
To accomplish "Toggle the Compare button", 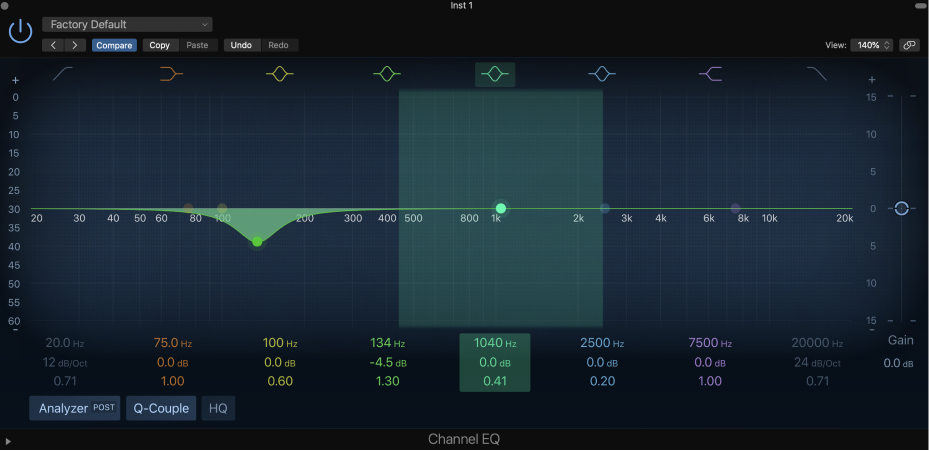I will [114, 45].
